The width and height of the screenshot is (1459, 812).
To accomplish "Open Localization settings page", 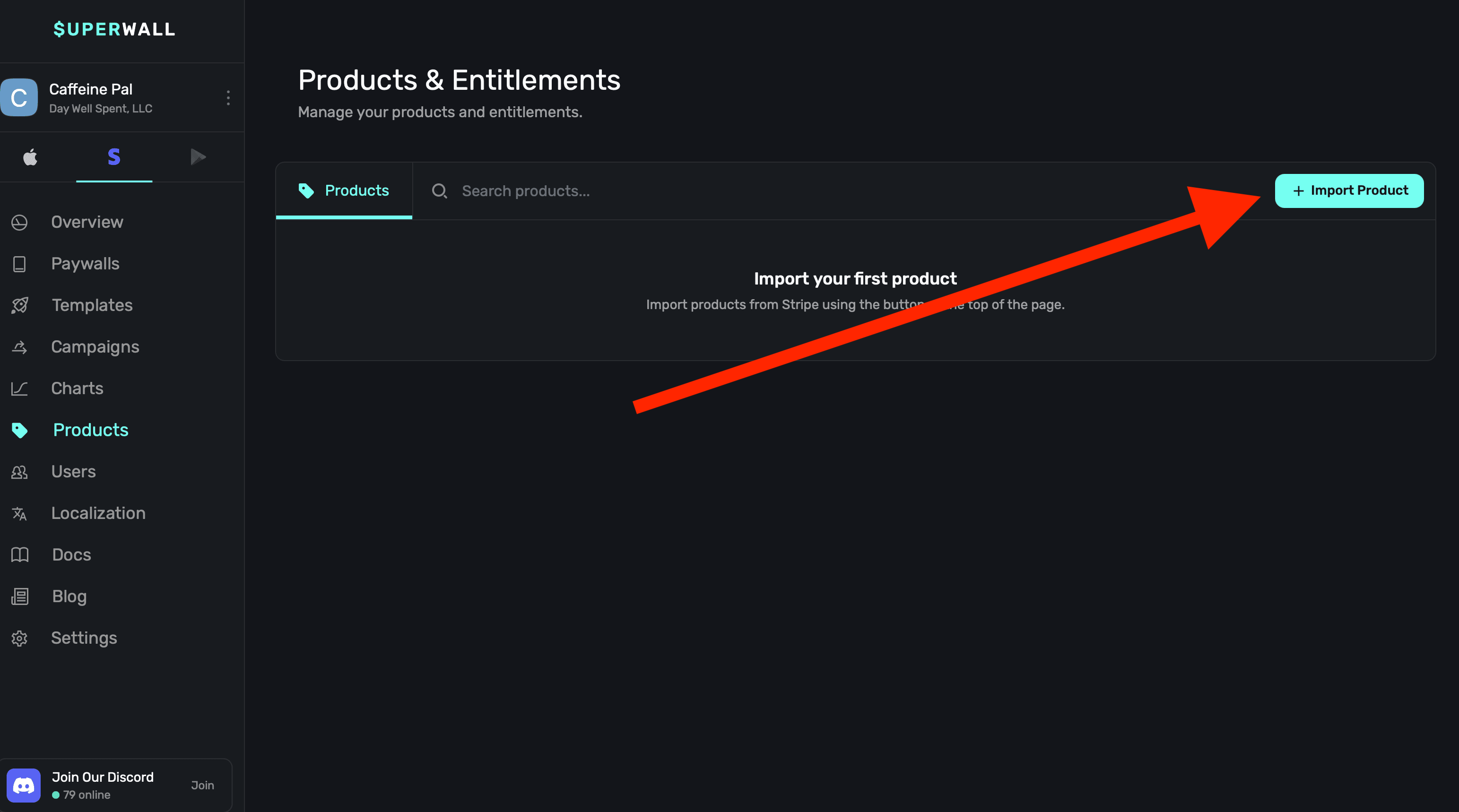I will point(98,513).
